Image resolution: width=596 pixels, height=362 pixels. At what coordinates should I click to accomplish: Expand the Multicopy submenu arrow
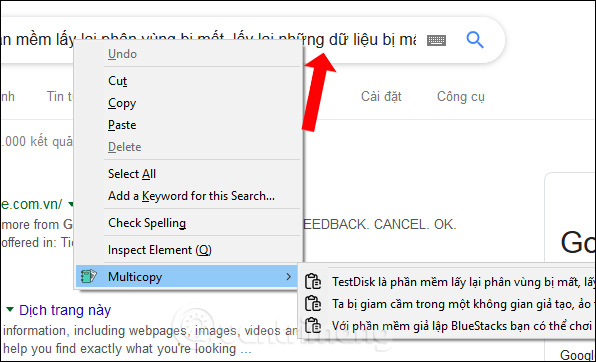coord(288,276)
